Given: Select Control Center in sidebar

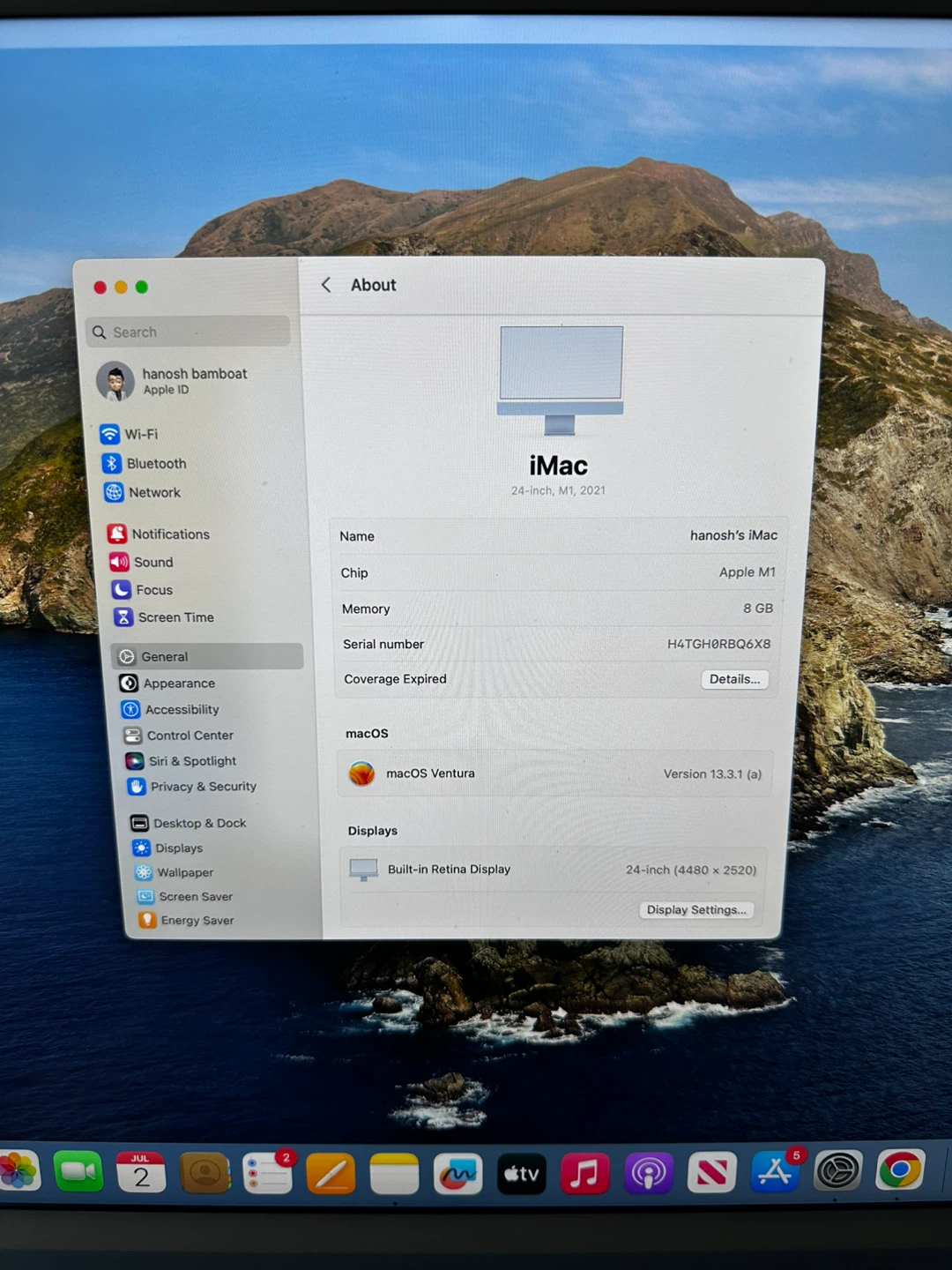Looking at the screenshot, I should tap(179, 735).
